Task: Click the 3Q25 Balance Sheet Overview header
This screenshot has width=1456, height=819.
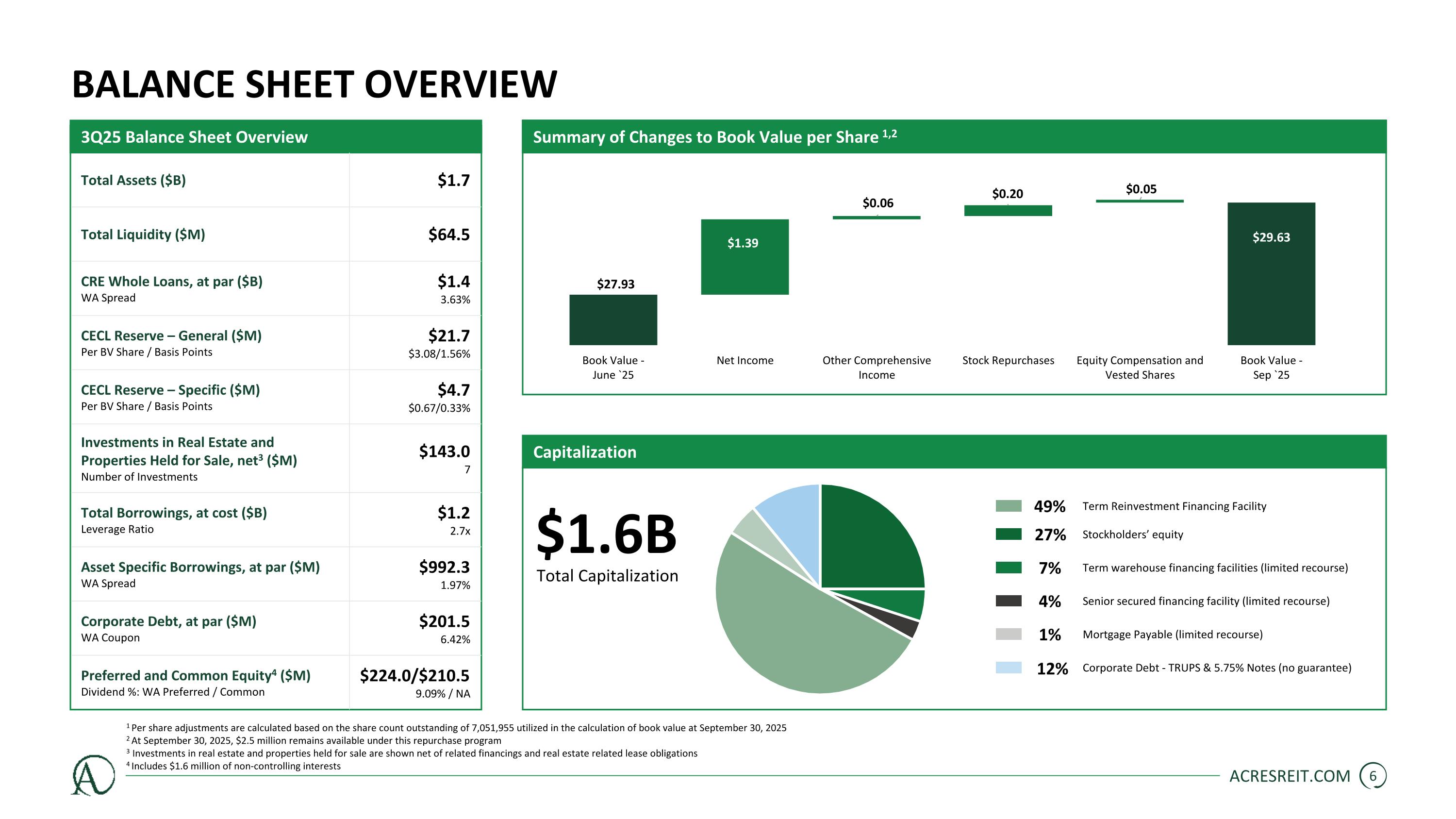Action: coord(195,137)
